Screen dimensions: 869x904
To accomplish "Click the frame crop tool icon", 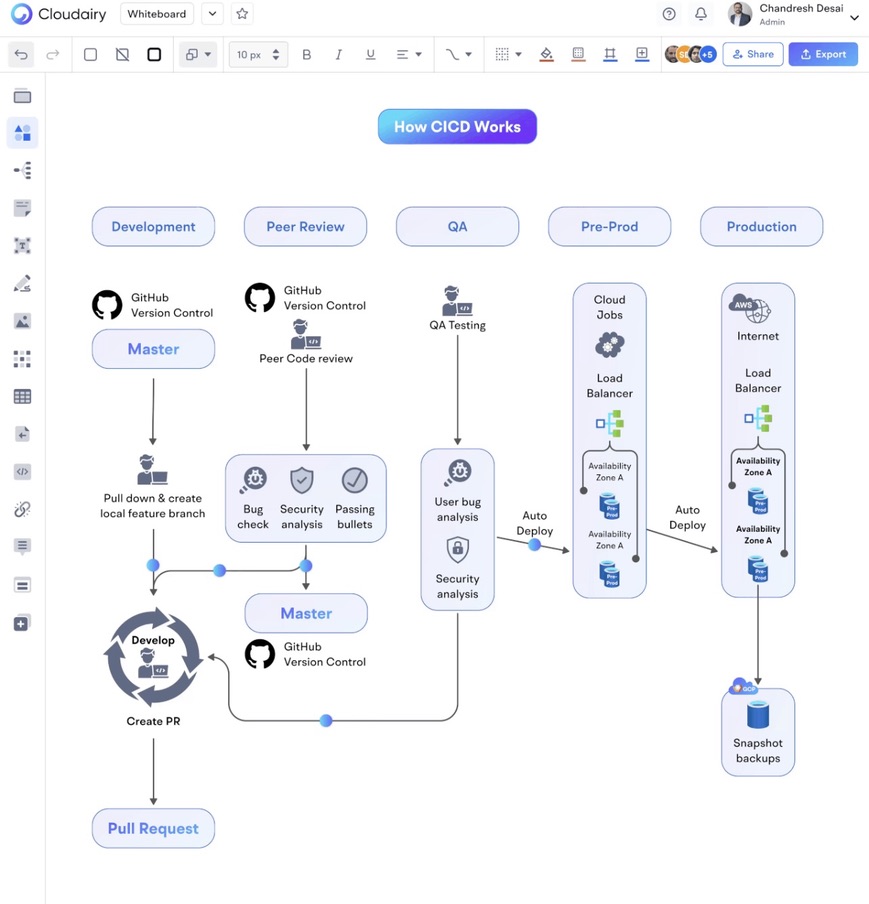I will pos(610,55).
